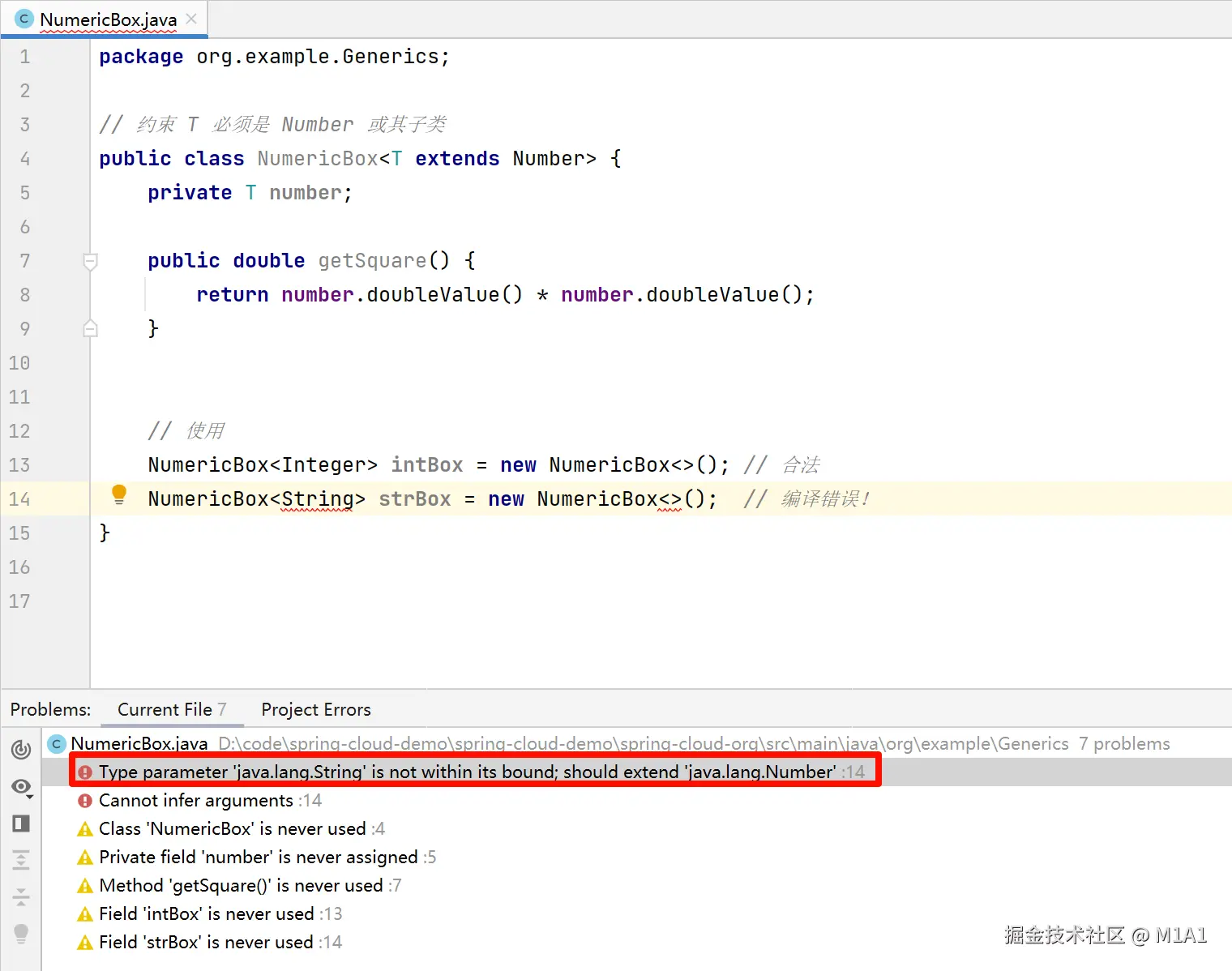Image resolution: width=1232 pixels, height=971 pixels.
Task: Click the Java class icon on NumericBox.java tab
Action: click(x=24, y=19)
